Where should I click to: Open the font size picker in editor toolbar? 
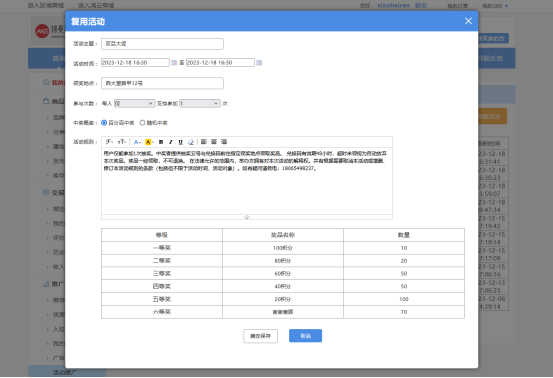122,142
